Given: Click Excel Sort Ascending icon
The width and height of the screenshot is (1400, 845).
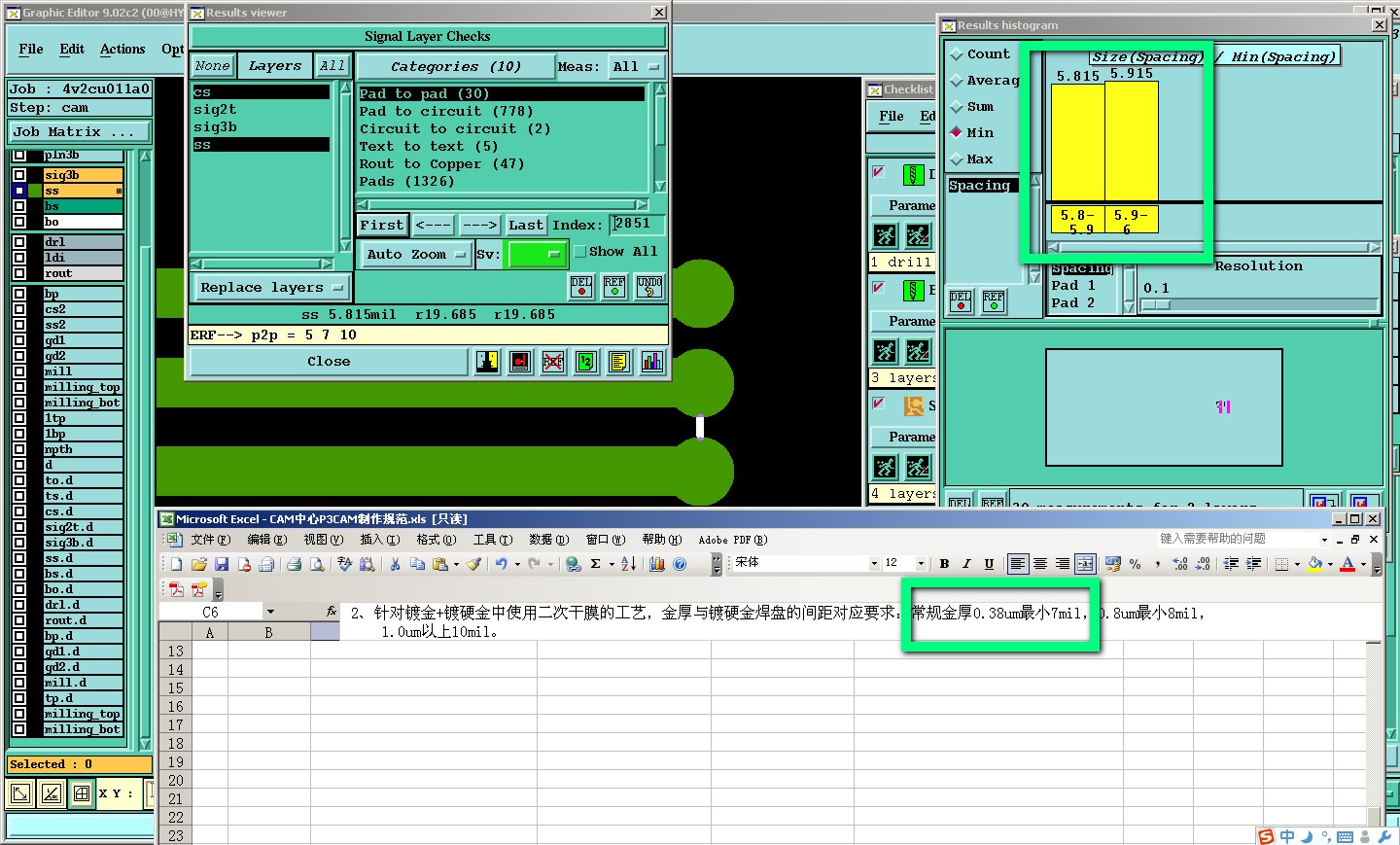Looking at the screenshot, I should click(x=628, y=564).
